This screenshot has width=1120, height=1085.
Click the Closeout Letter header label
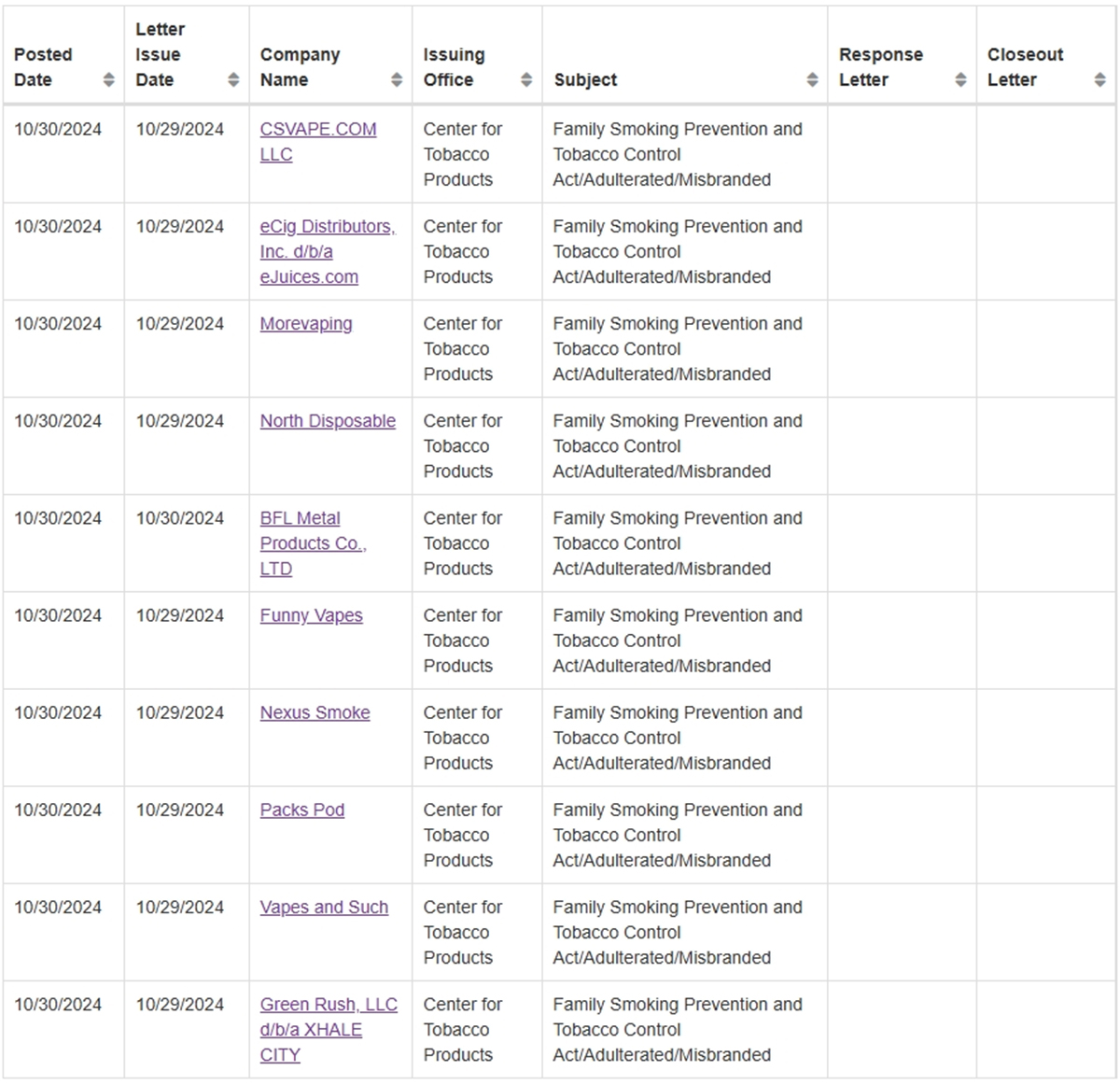click(x=1025, y=67)
